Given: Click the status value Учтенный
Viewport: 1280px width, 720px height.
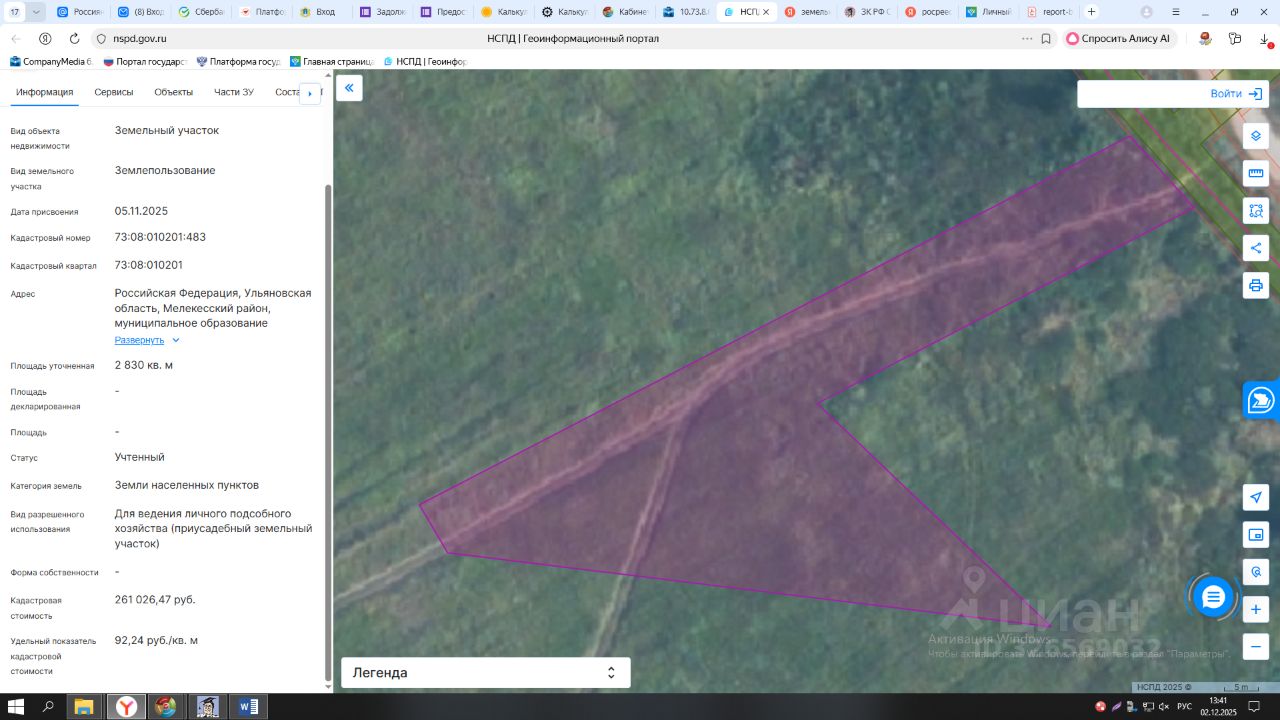Looking at the screenshot, I should 140,457.
